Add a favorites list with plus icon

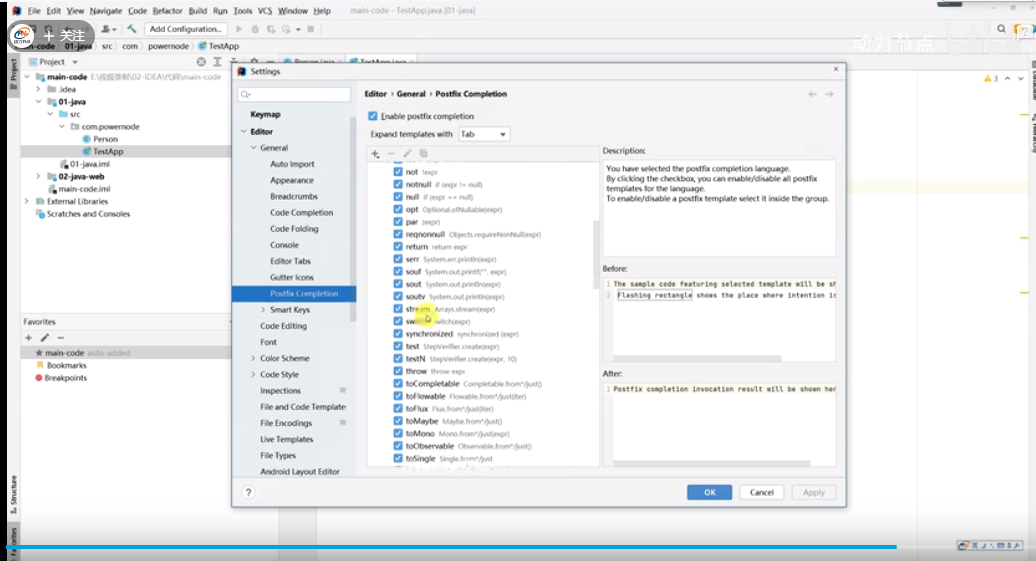28,338
